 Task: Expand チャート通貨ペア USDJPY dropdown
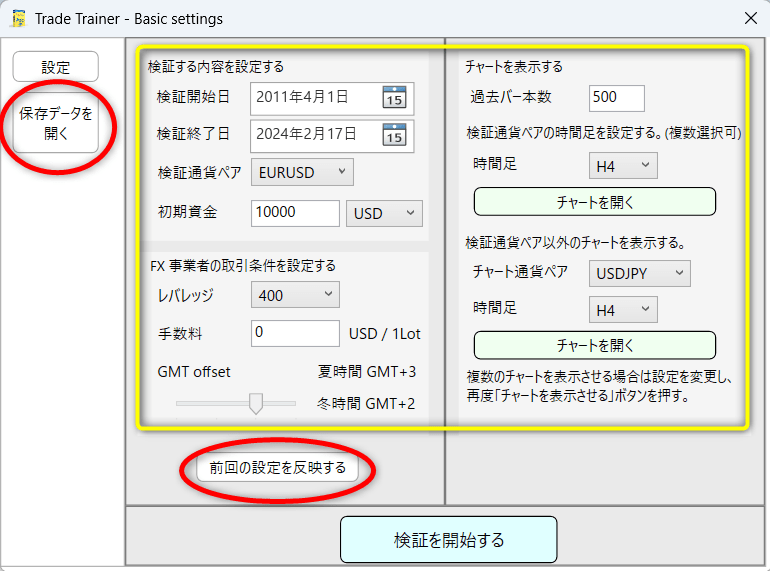pos(640,273)
